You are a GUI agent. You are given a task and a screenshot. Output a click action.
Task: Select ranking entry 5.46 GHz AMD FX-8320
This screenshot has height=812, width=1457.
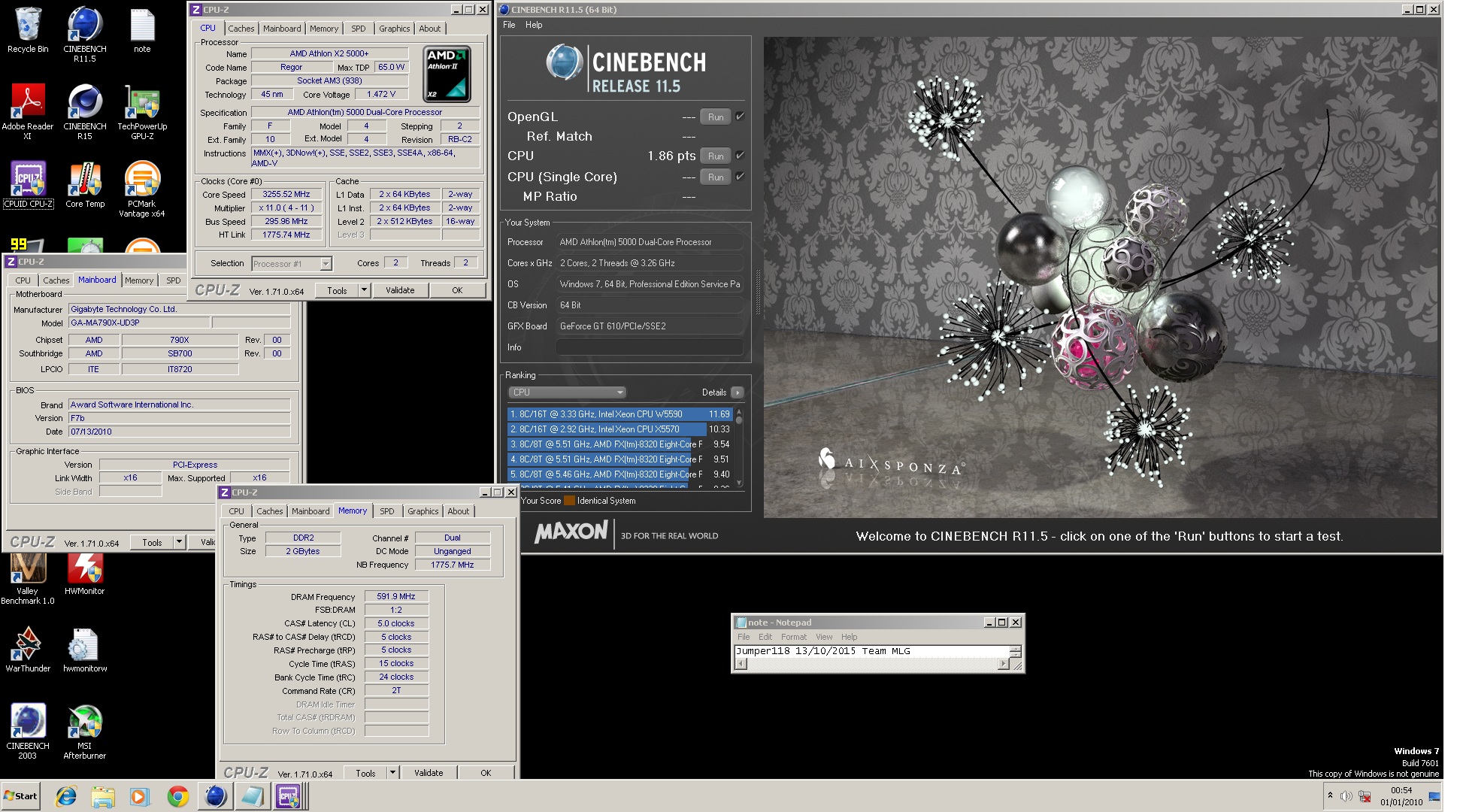tap(619, 474)
